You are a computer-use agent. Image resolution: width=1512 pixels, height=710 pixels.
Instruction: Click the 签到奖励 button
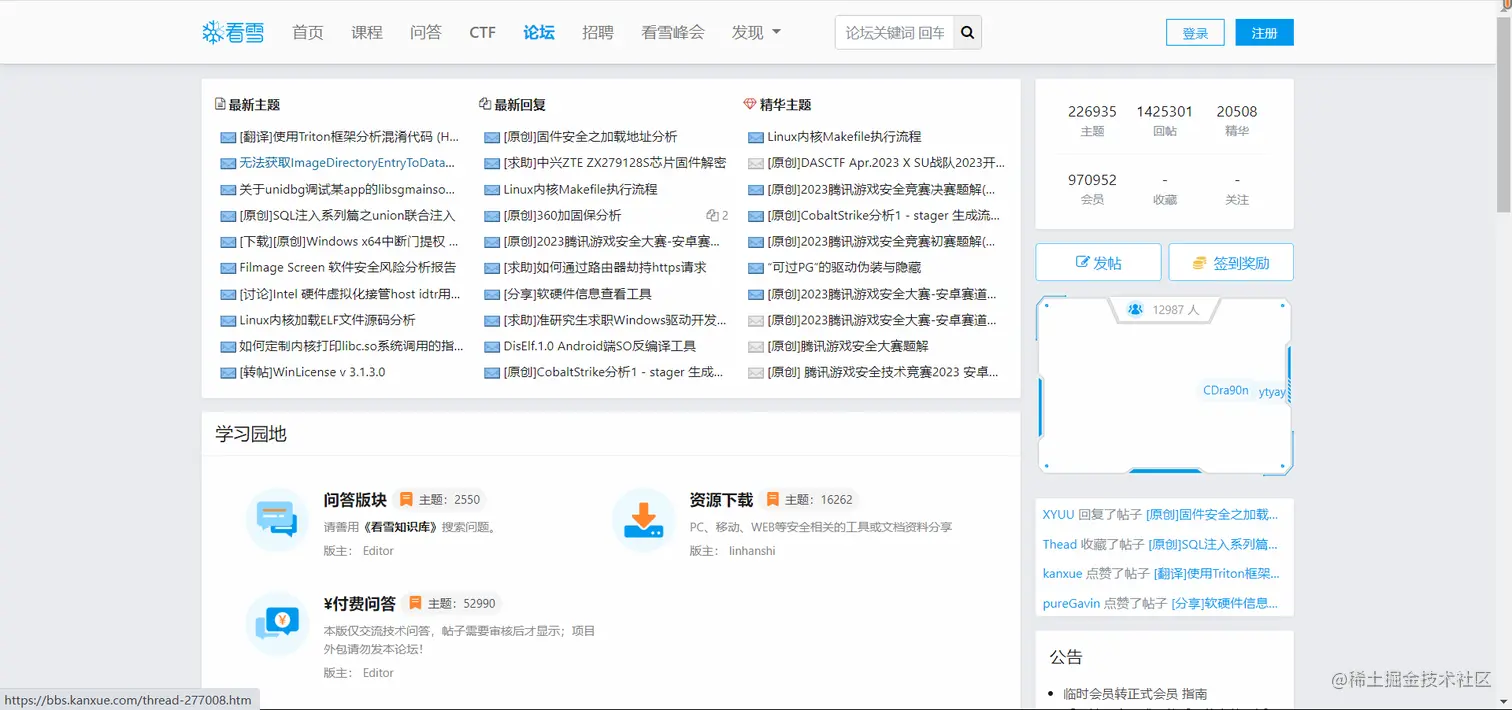pos(1231,262)
